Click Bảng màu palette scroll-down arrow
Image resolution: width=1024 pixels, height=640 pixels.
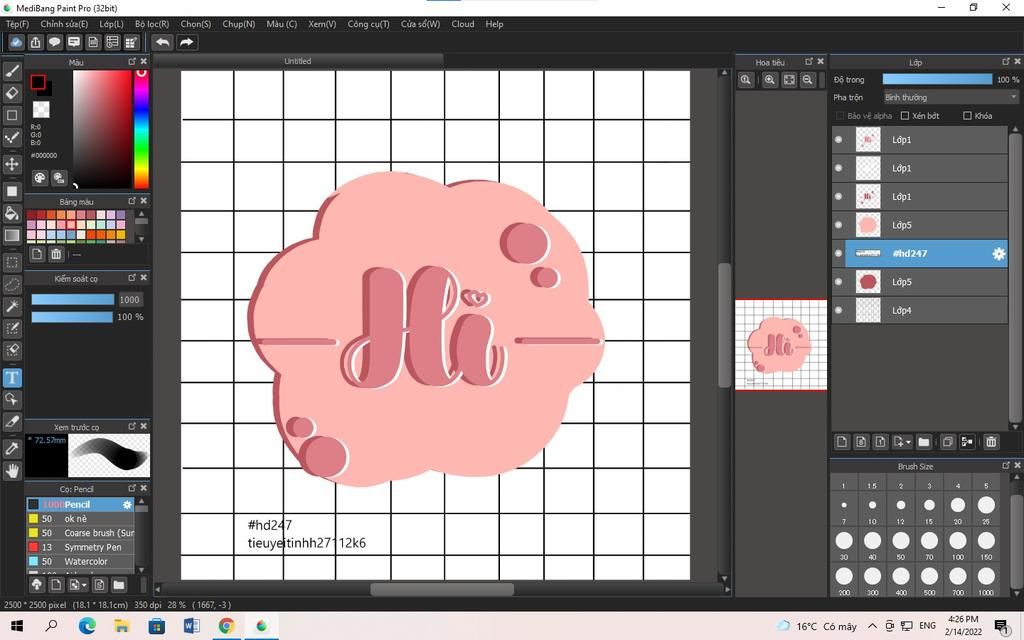(141, 239)
